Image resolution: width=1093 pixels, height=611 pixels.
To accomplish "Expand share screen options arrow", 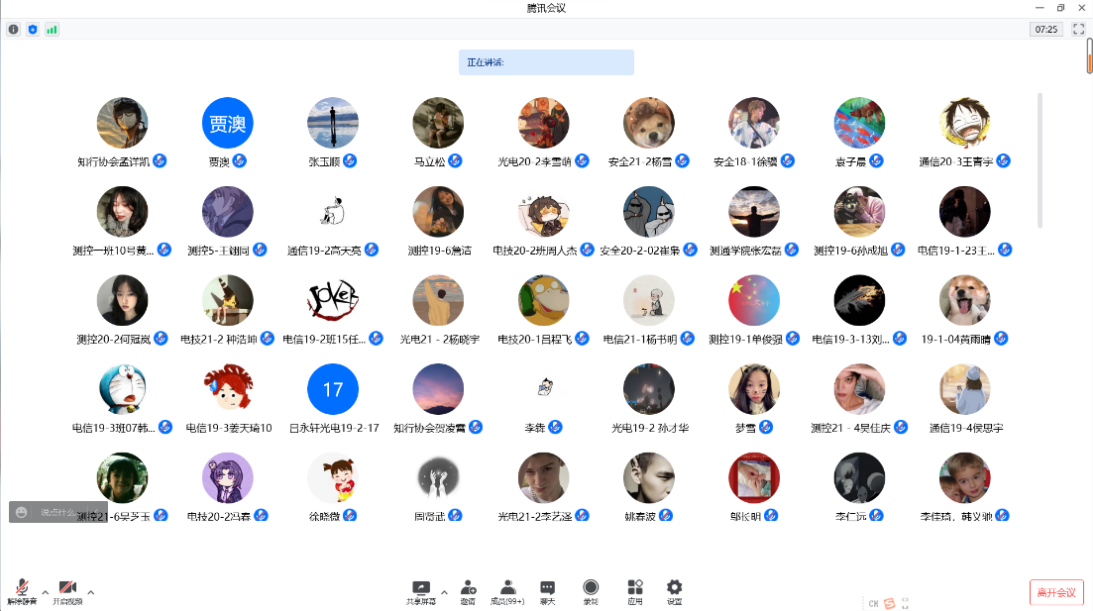I will [444, 592].
